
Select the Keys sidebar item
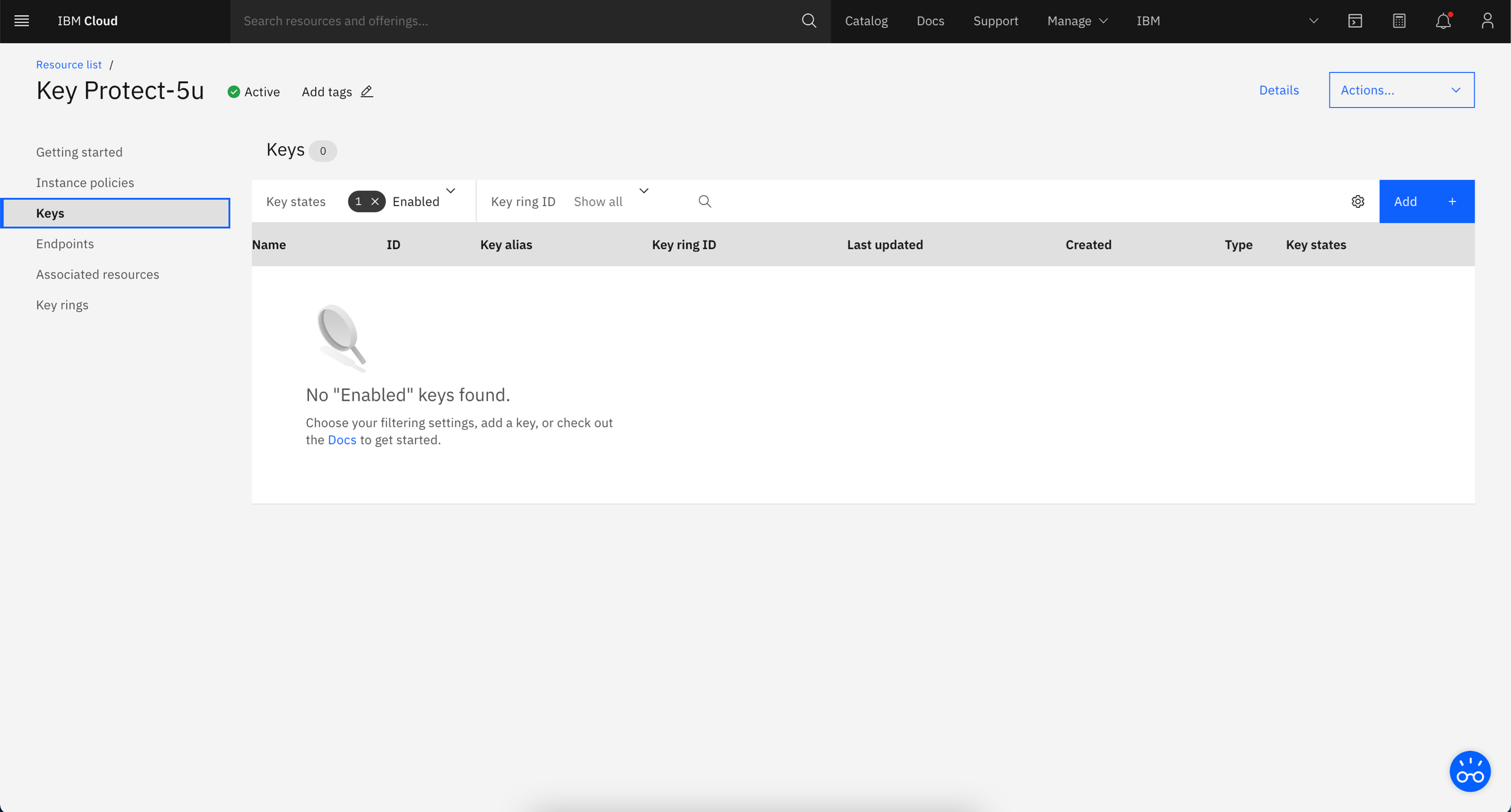(x=116, y=213)
